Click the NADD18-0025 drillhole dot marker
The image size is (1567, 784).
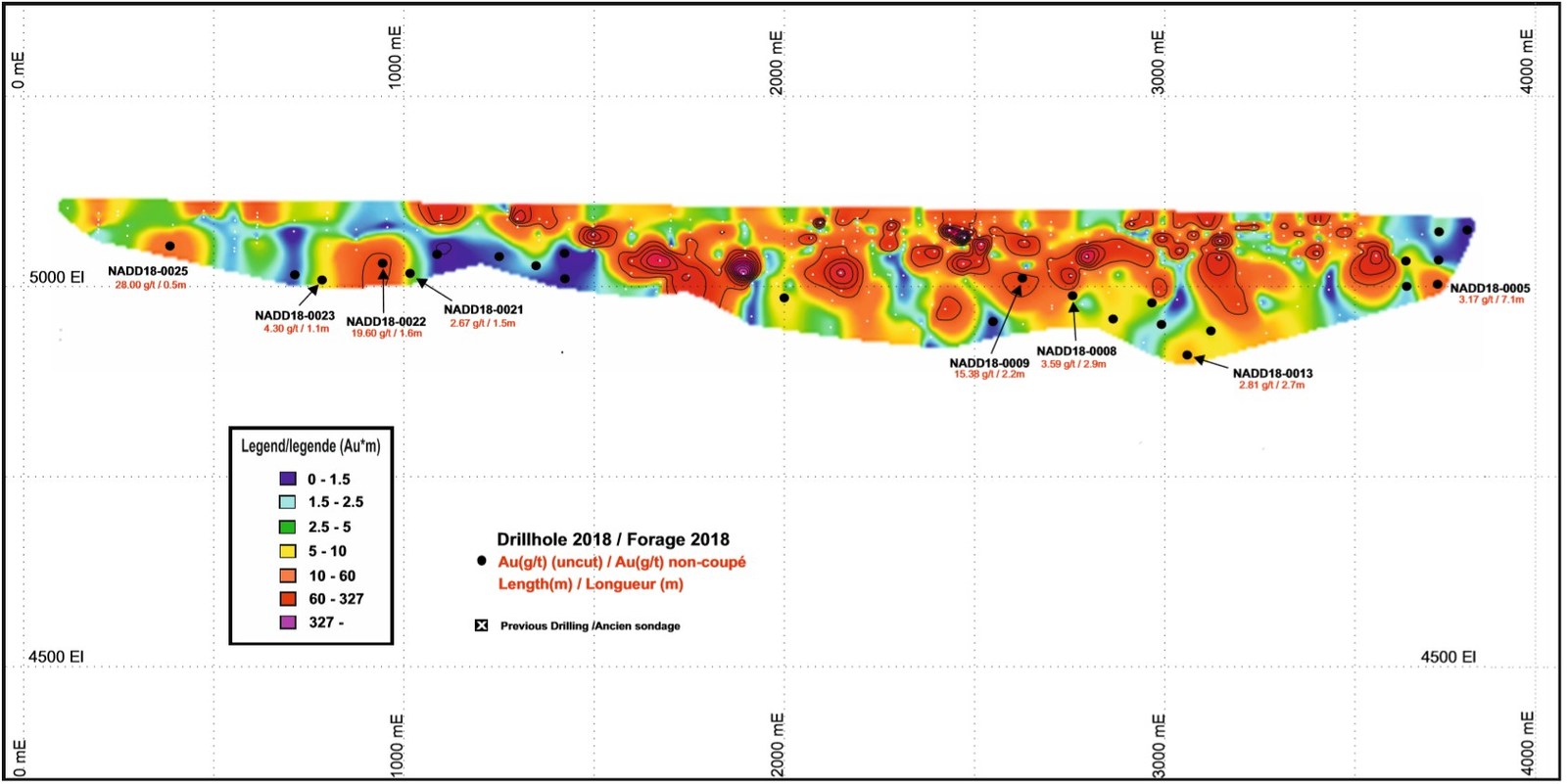tap(169, 247)
